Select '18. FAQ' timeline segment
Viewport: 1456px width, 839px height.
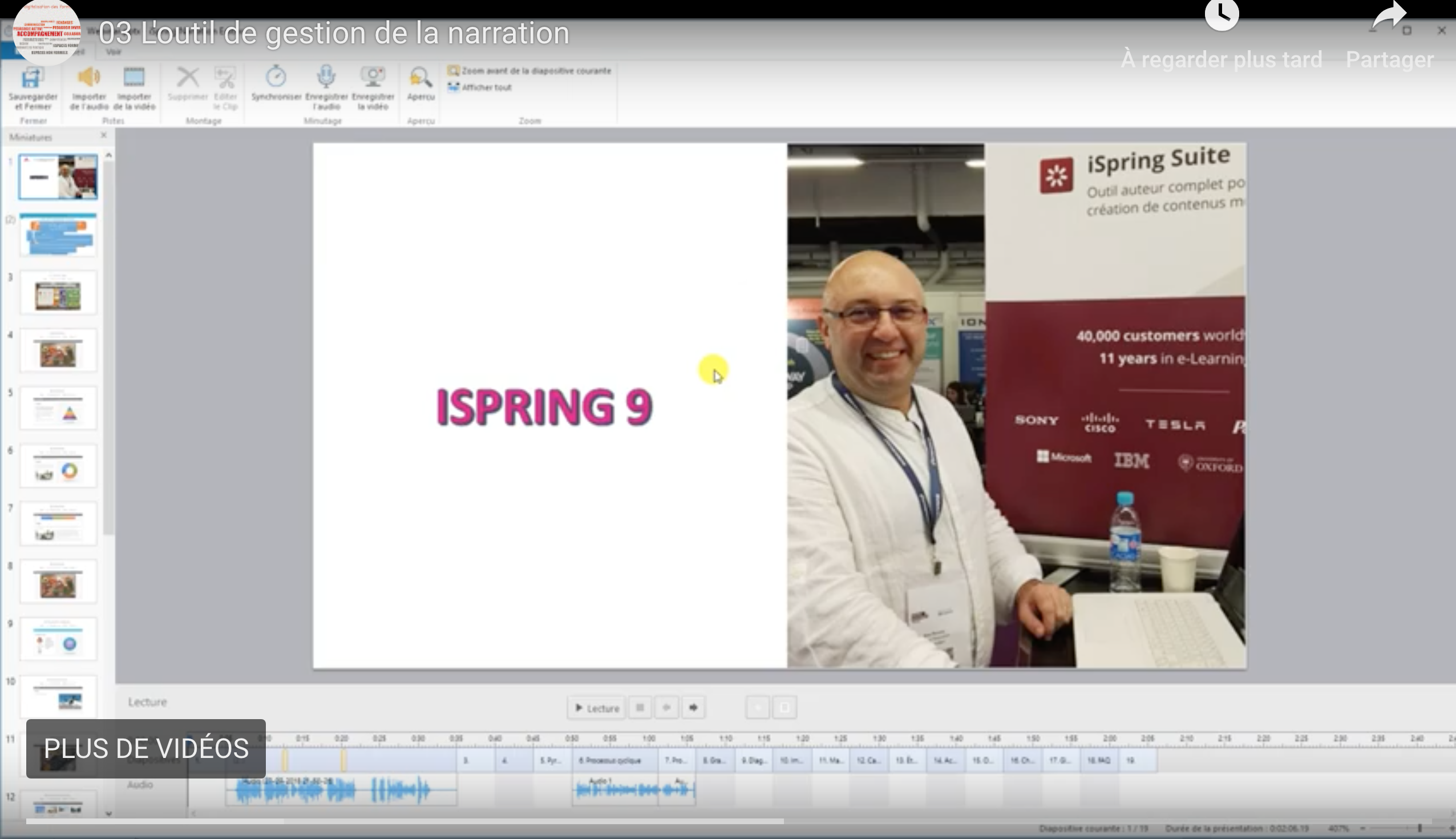pos(1099,760)
